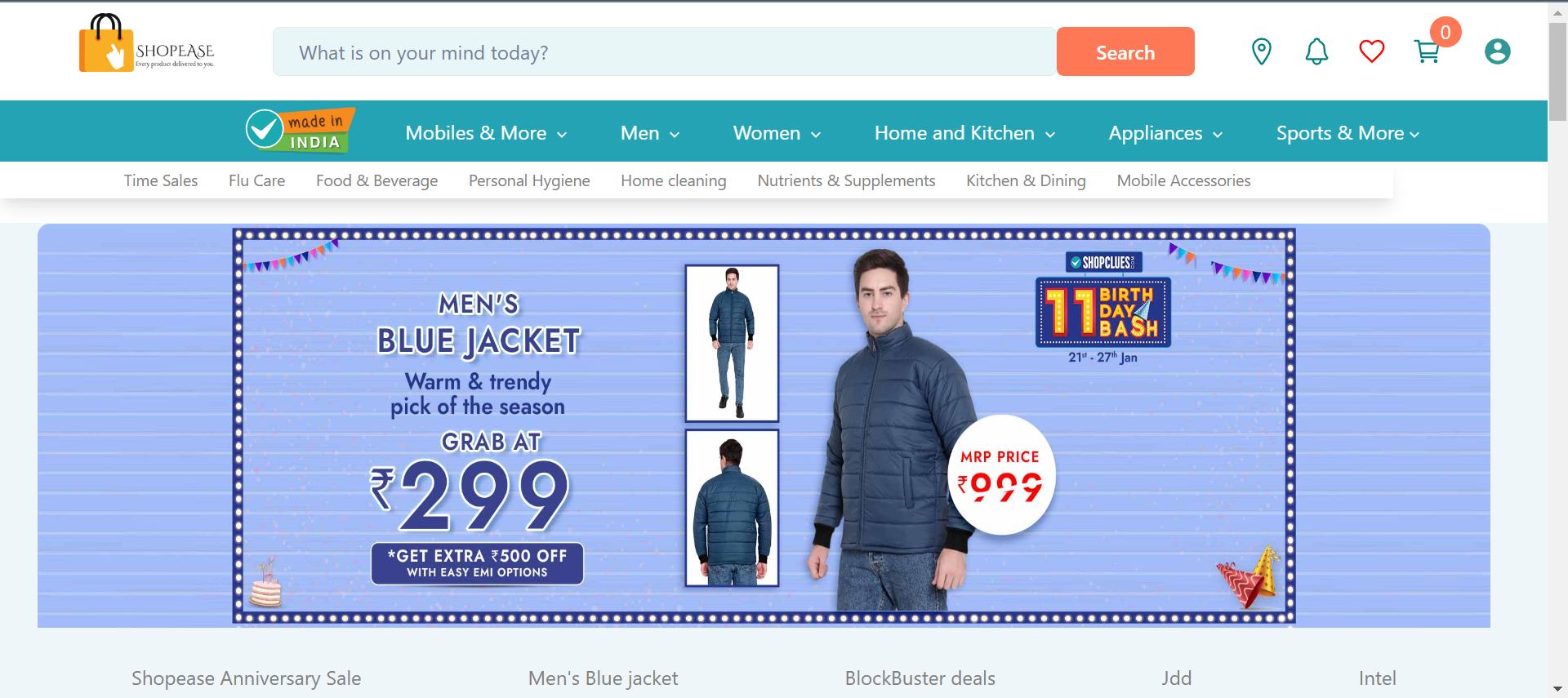1568x698 pixels.
Task: Open Personal Hygiene category
Action: coord(529,180)
